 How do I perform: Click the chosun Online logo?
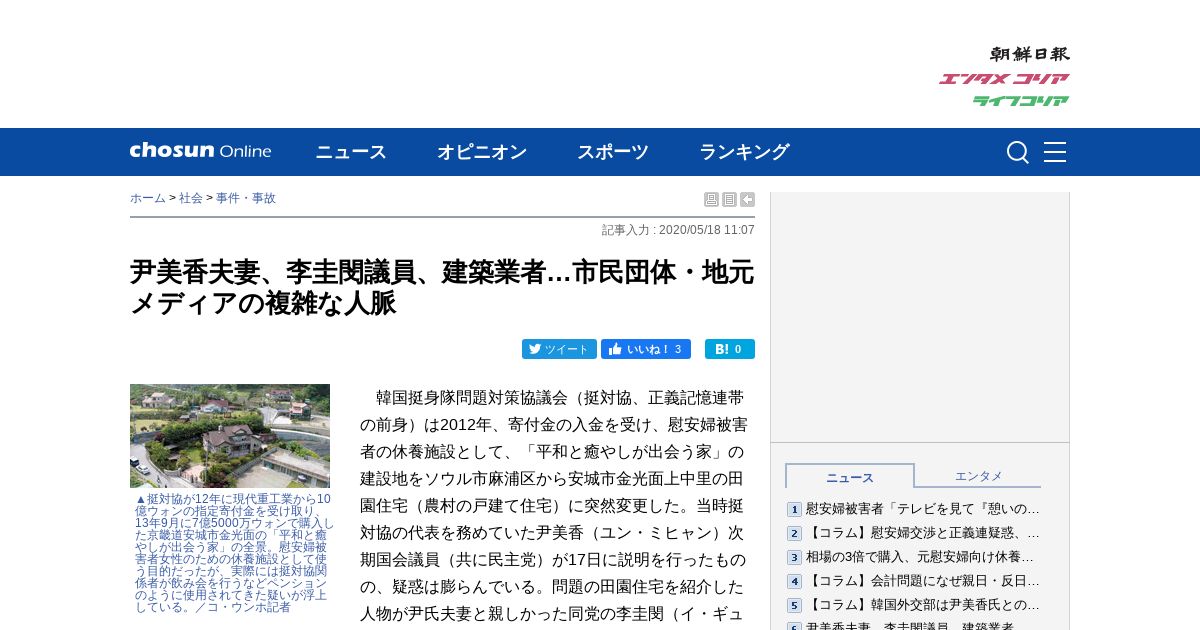(x=200, y=151)
